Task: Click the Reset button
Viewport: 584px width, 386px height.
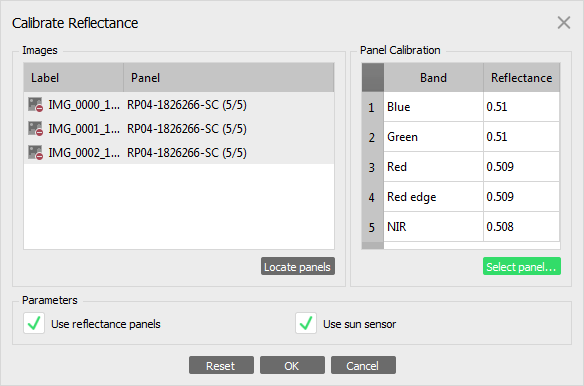Action: click(x=221, y=365)
